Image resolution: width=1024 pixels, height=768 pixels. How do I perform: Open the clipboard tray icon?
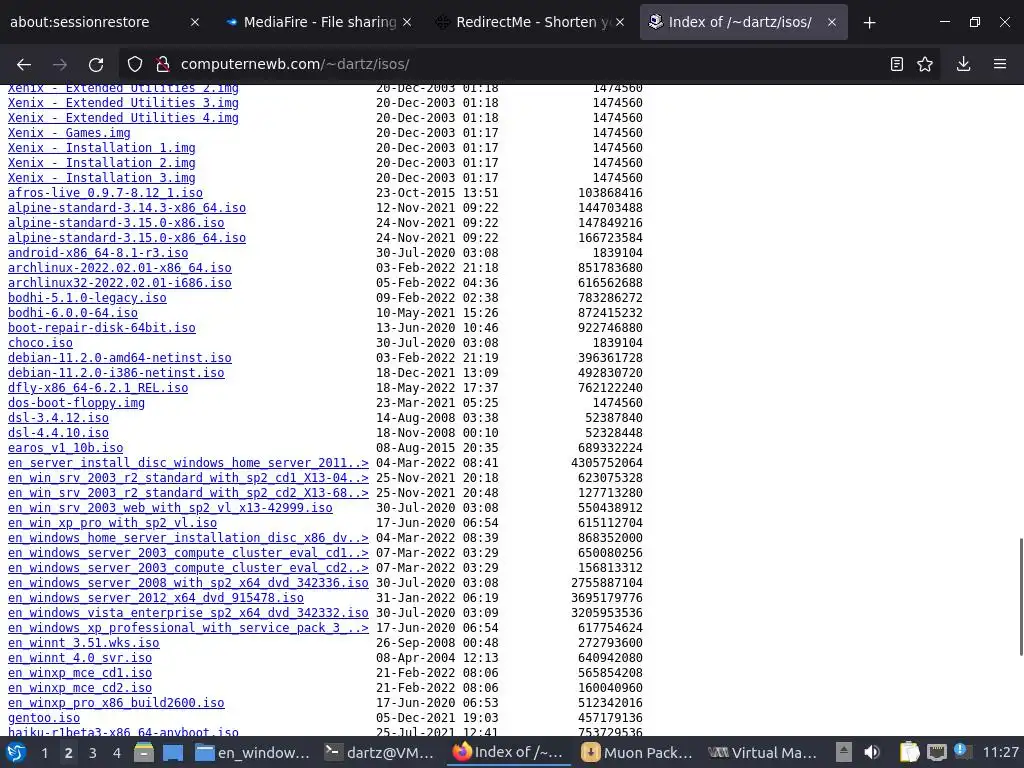[908, 752]
